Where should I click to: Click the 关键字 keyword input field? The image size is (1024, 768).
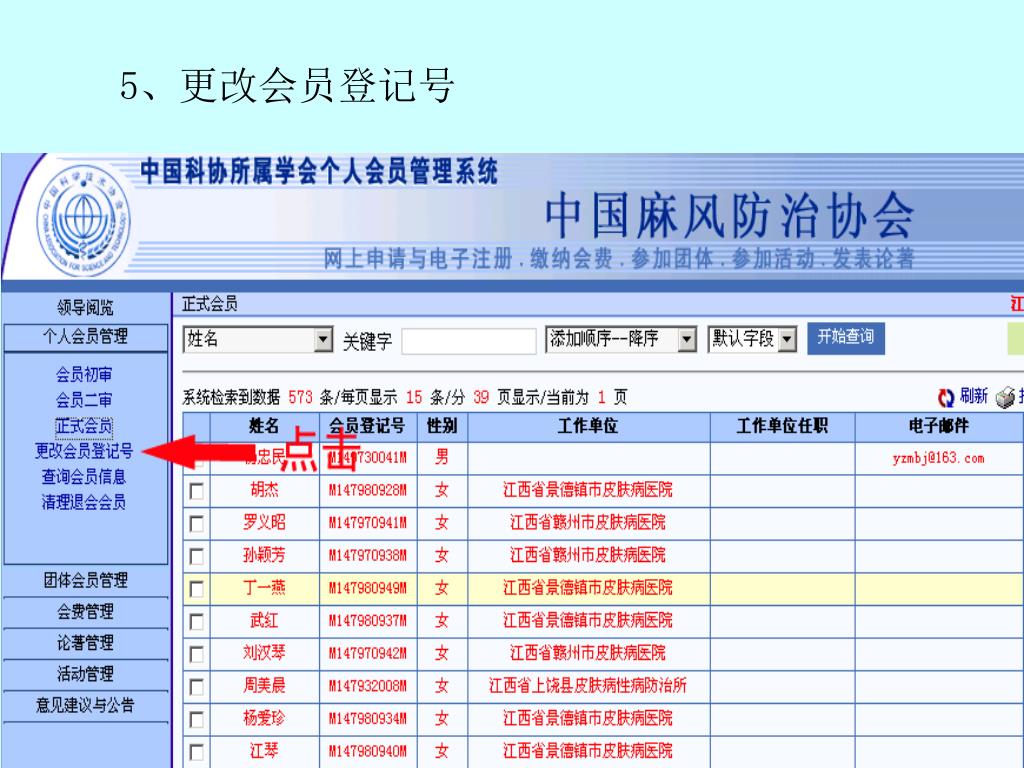coord(469,341)
